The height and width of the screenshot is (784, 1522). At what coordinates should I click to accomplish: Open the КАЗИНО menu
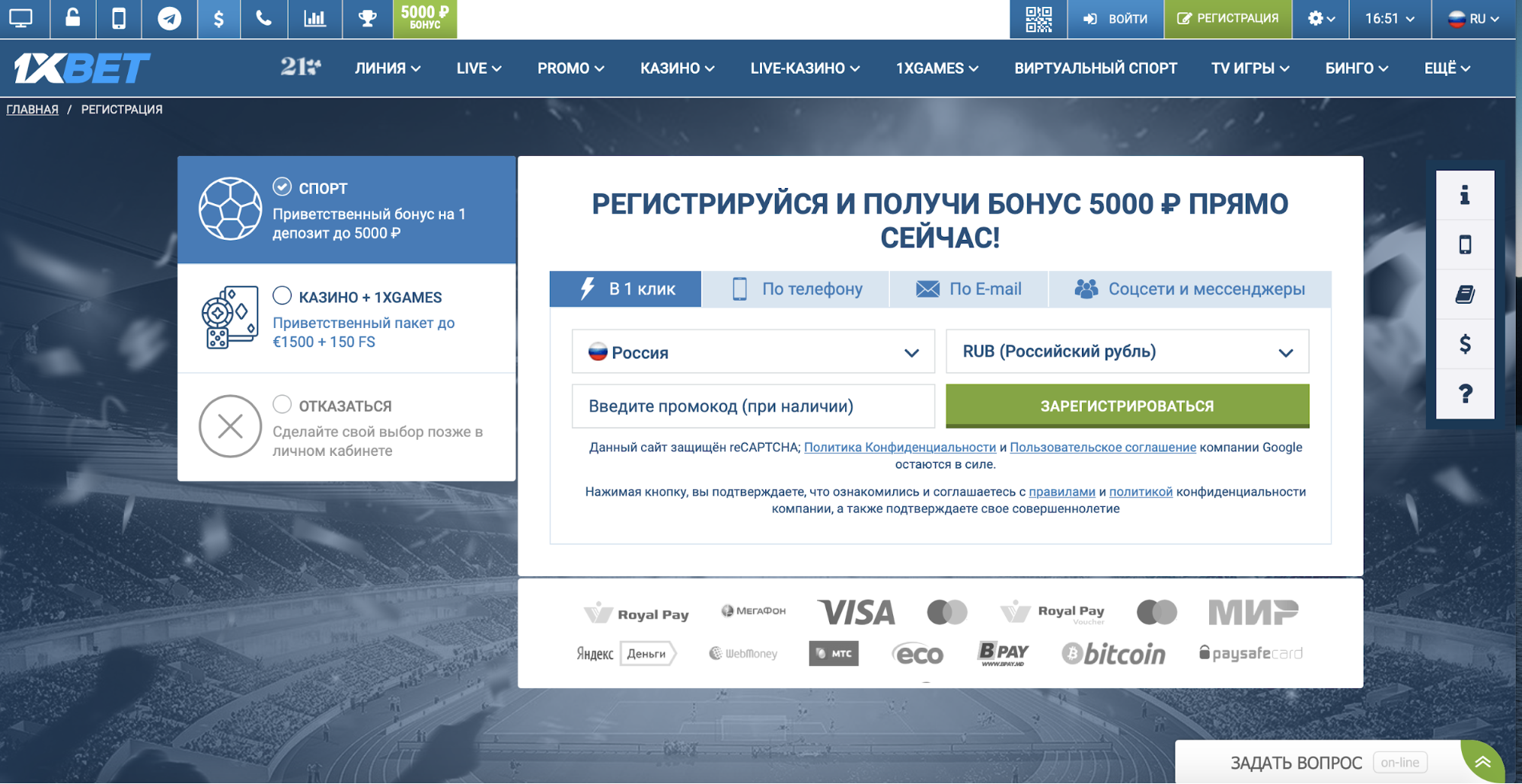pyautogui.click(x=677, y=69)
